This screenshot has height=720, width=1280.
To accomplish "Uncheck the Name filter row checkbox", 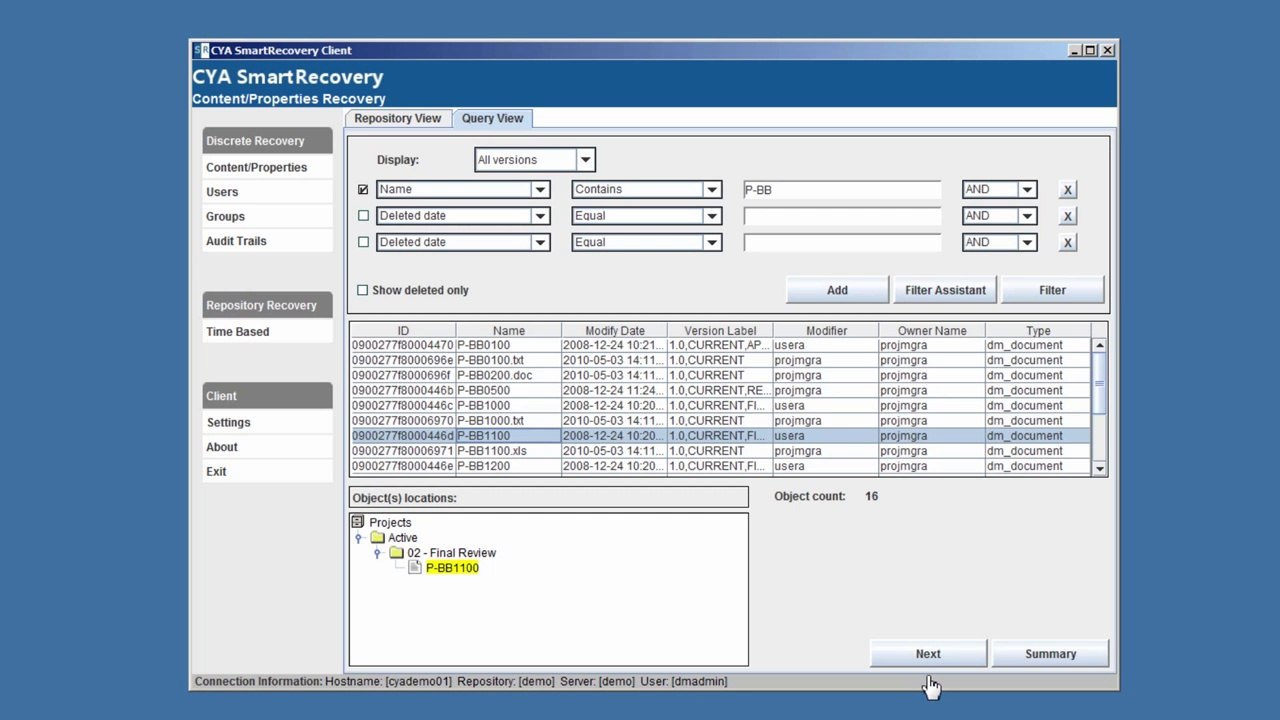I will point(363,189).
